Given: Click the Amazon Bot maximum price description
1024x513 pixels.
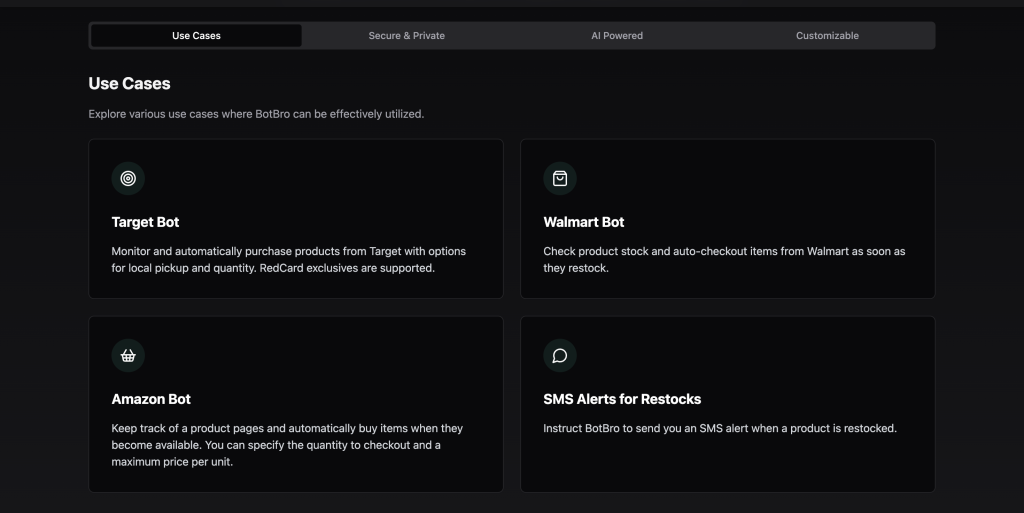Looking at the screenshot, I should coord(287,445).
